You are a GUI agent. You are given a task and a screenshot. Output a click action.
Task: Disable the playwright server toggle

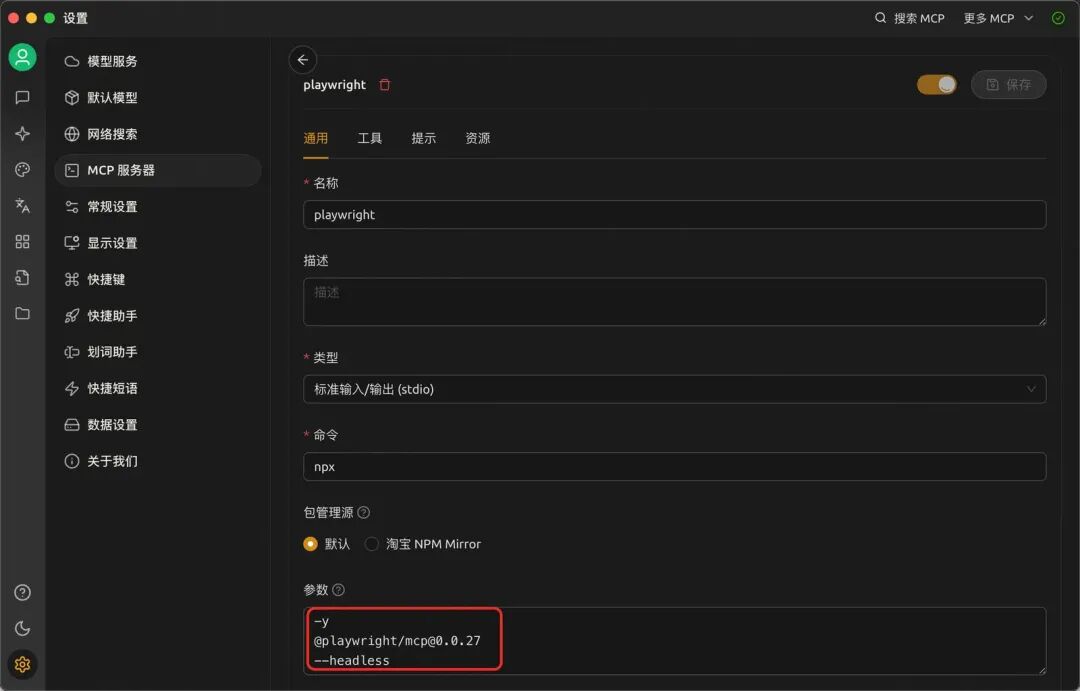pos(936,85)
